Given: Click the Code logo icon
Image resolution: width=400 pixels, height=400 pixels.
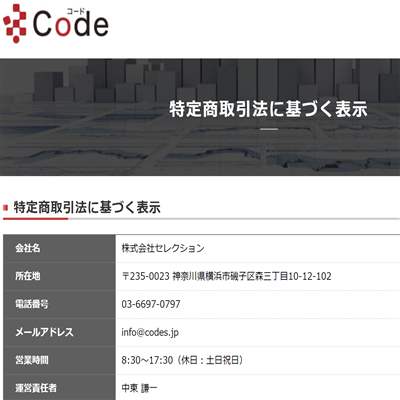Looking at the screenshot, I should [14, 23].
